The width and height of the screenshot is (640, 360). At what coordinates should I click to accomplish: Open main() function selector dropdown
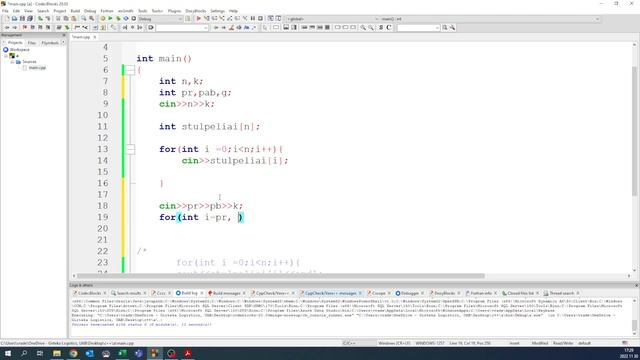click(490, 19)
